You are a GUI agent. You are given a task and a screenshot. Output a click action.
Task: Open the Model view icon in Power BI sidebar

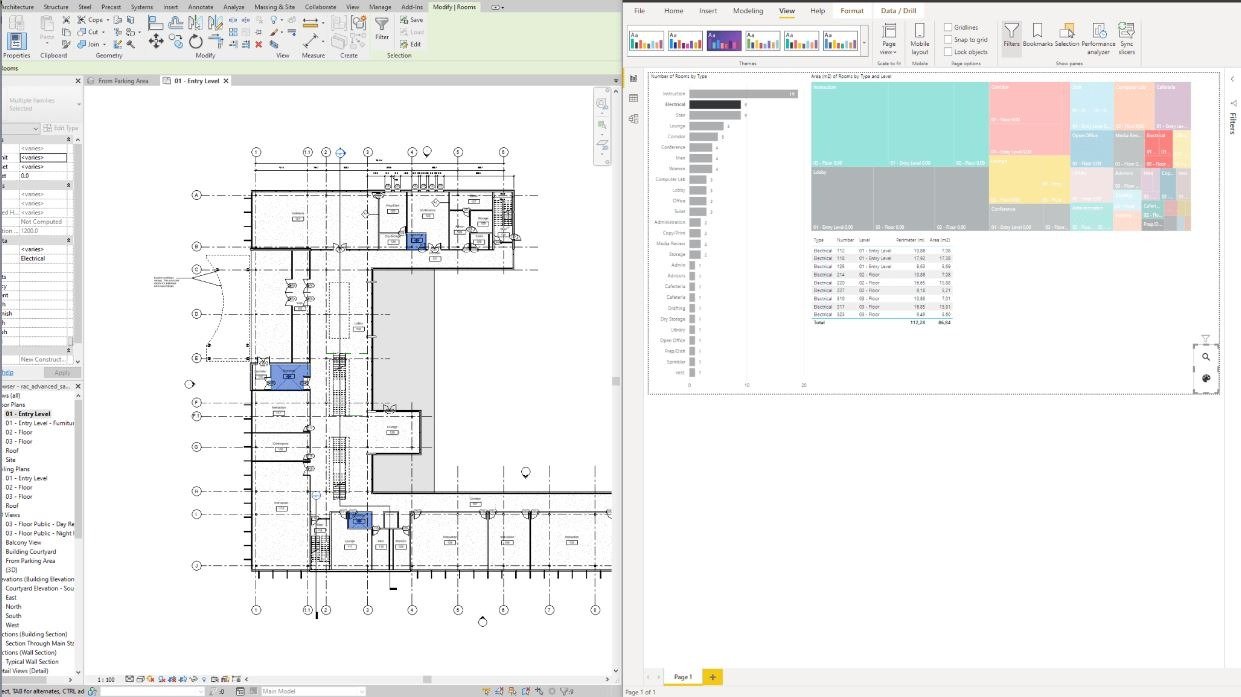[x=633, y=118]
